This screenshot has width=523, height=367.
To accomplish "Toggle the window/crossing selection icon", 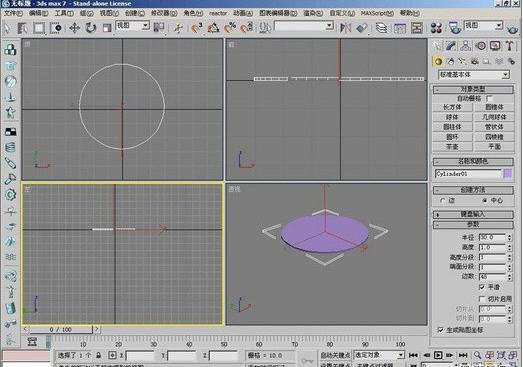I will click(x=55, y=28).
